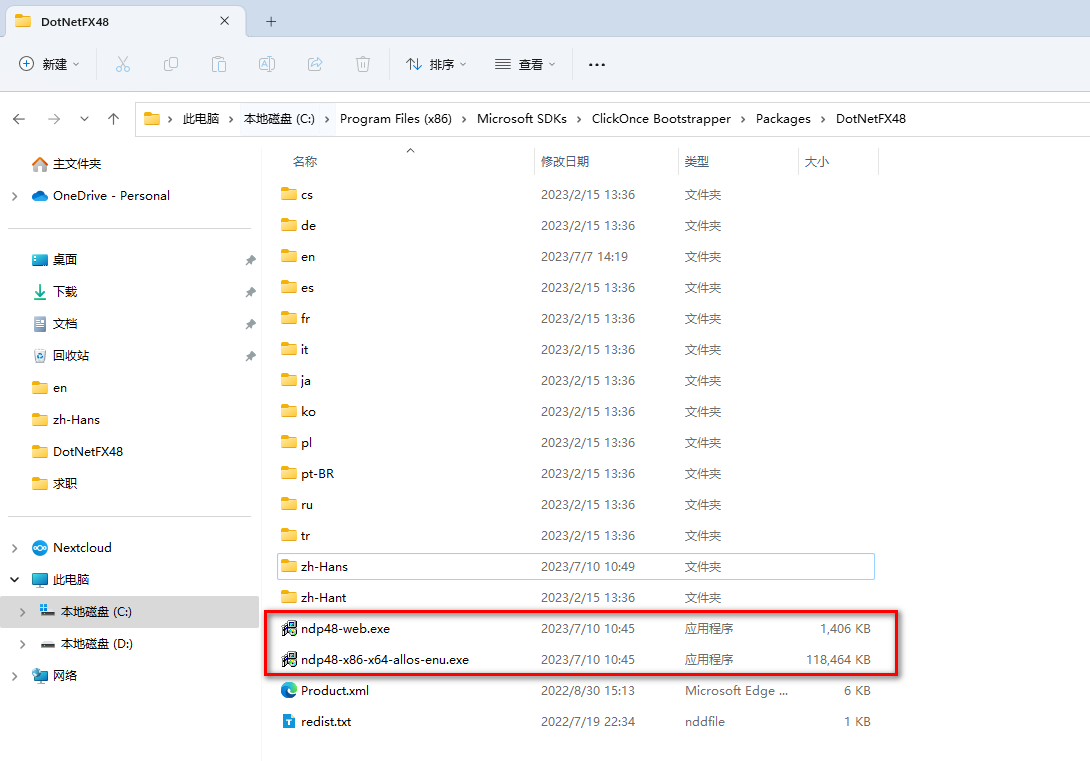Select the zh-Hant folder icon
Screen dimensions: 1090x761
pos(288,596)
